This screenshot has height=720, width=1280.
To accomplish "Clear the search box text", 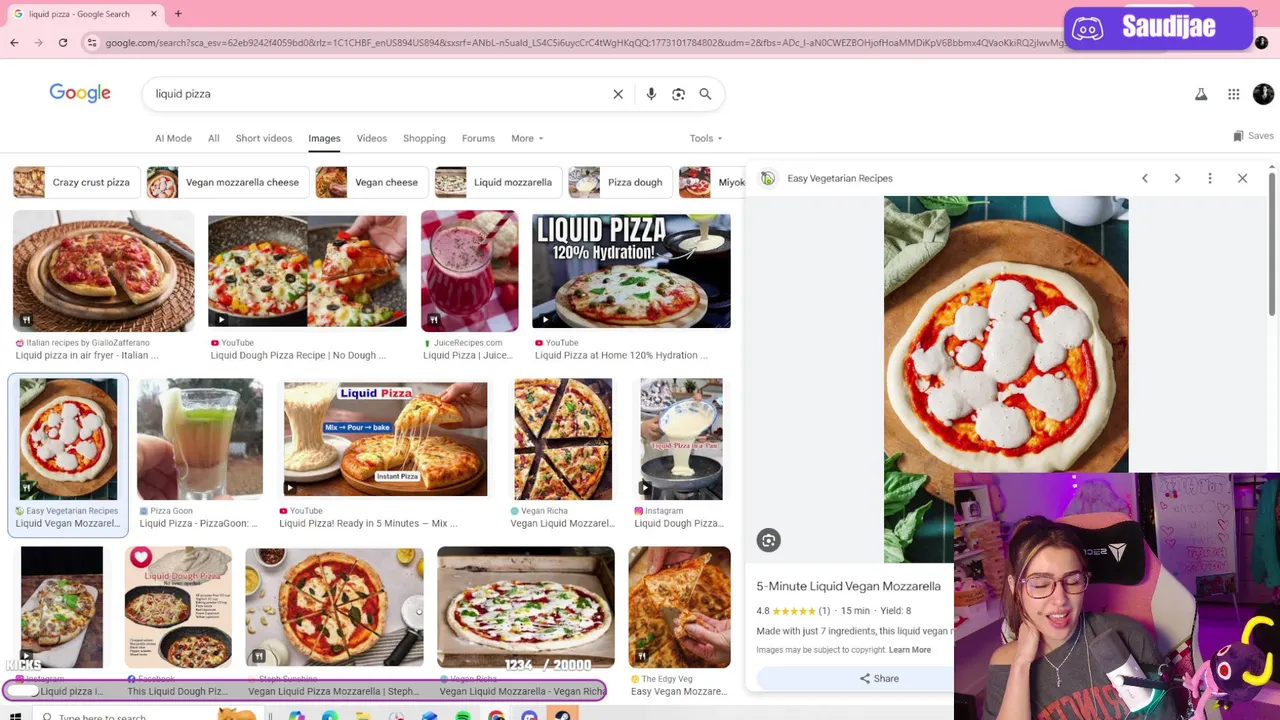I will pyautogui.click(x=618, y=94).
